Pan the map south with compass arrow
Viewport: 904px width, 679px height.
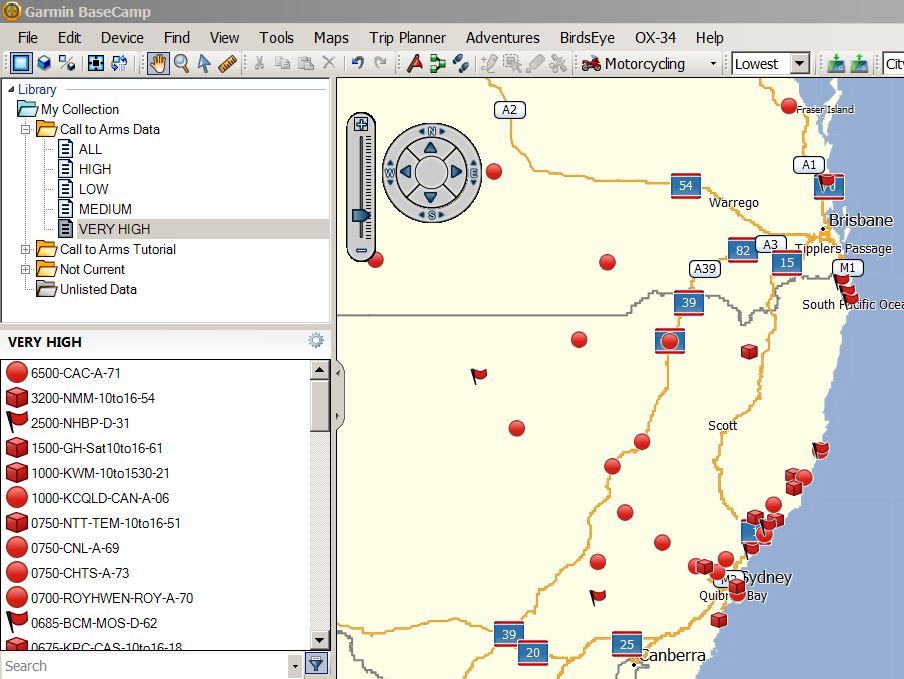pos(431,197)
